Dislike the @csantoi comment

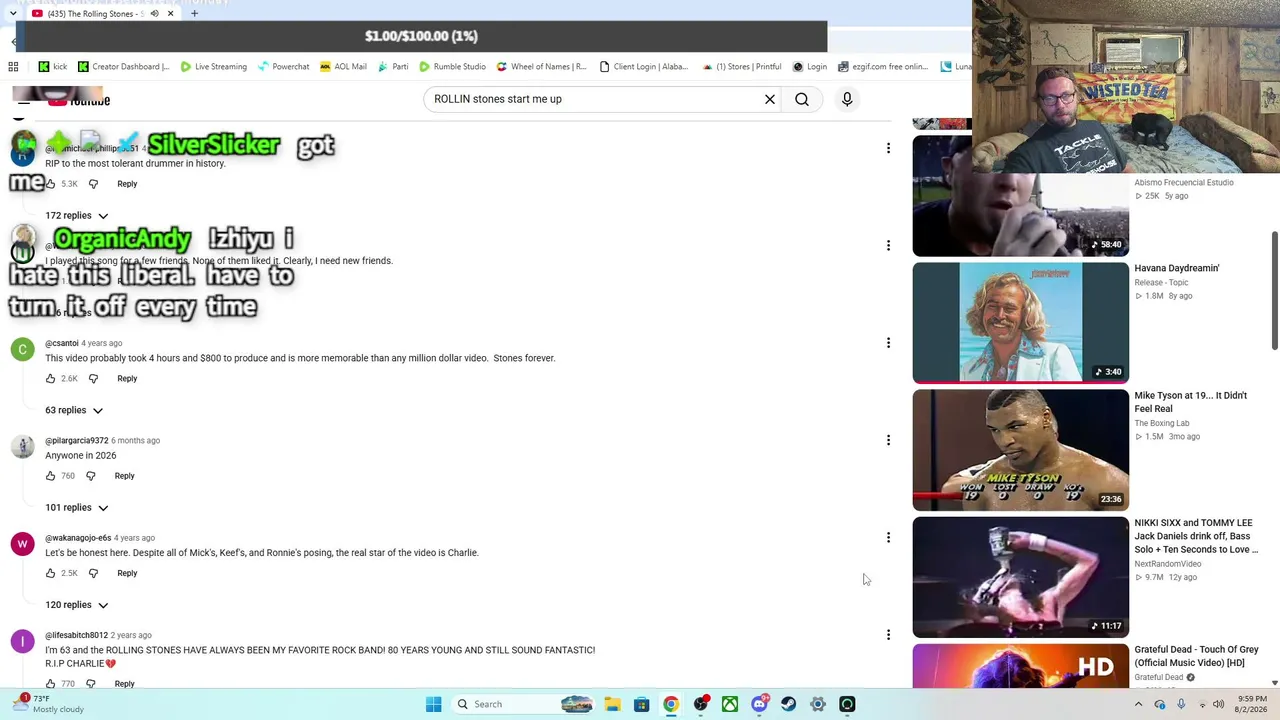point(93,379)
